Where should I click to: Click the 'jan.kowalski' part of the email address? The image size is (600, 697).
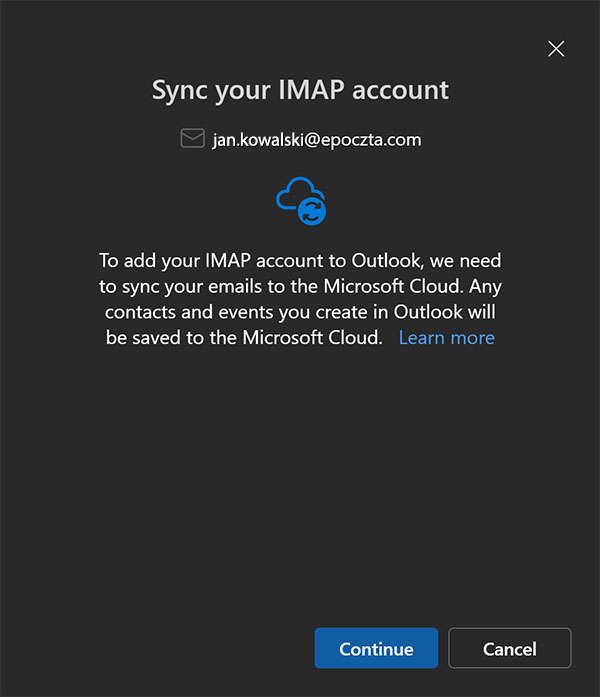[x=252, y=140]
